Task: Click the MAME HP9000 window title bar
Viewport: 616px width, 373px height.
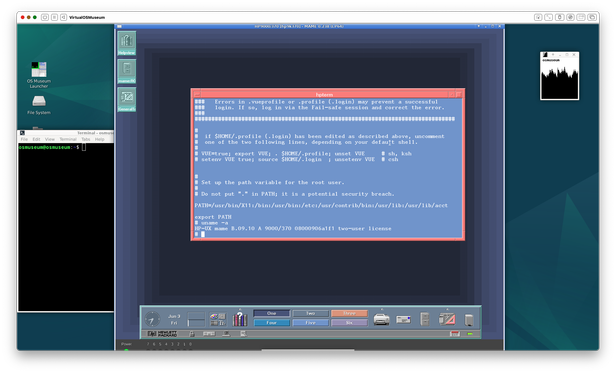Action: coord(299,26)
